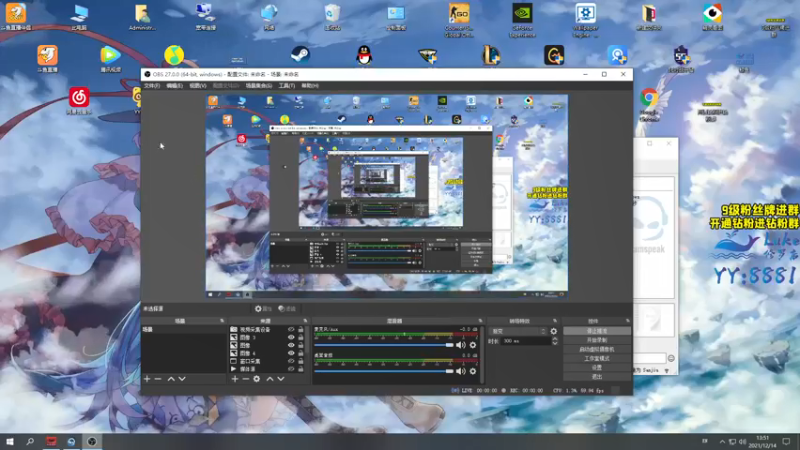Open OBS 设置 settings button
The width and height of the screenshot is (800, 450).
(x=597, y=368)
